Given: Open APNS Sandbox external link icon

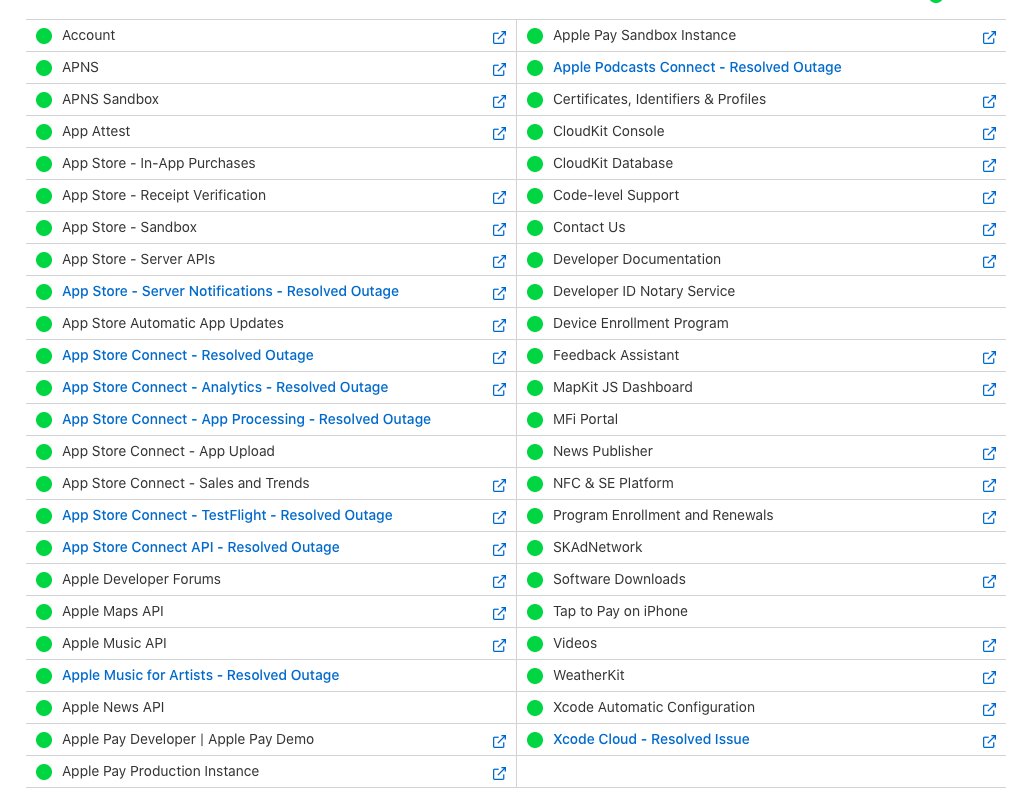Looking at the screenshot, I should tap(499, 101).
